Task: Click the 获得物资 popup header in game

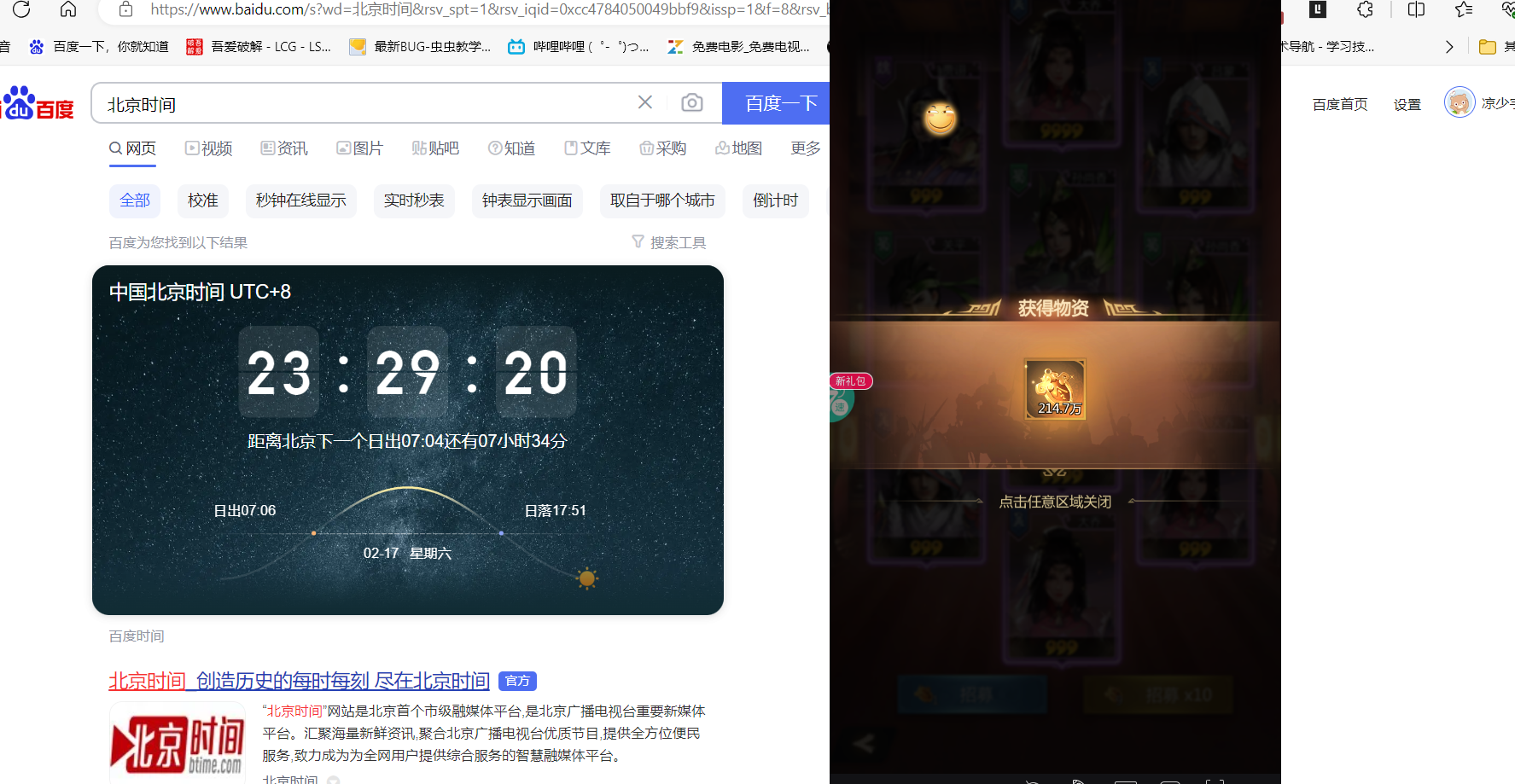Action: click(1053, 308)
